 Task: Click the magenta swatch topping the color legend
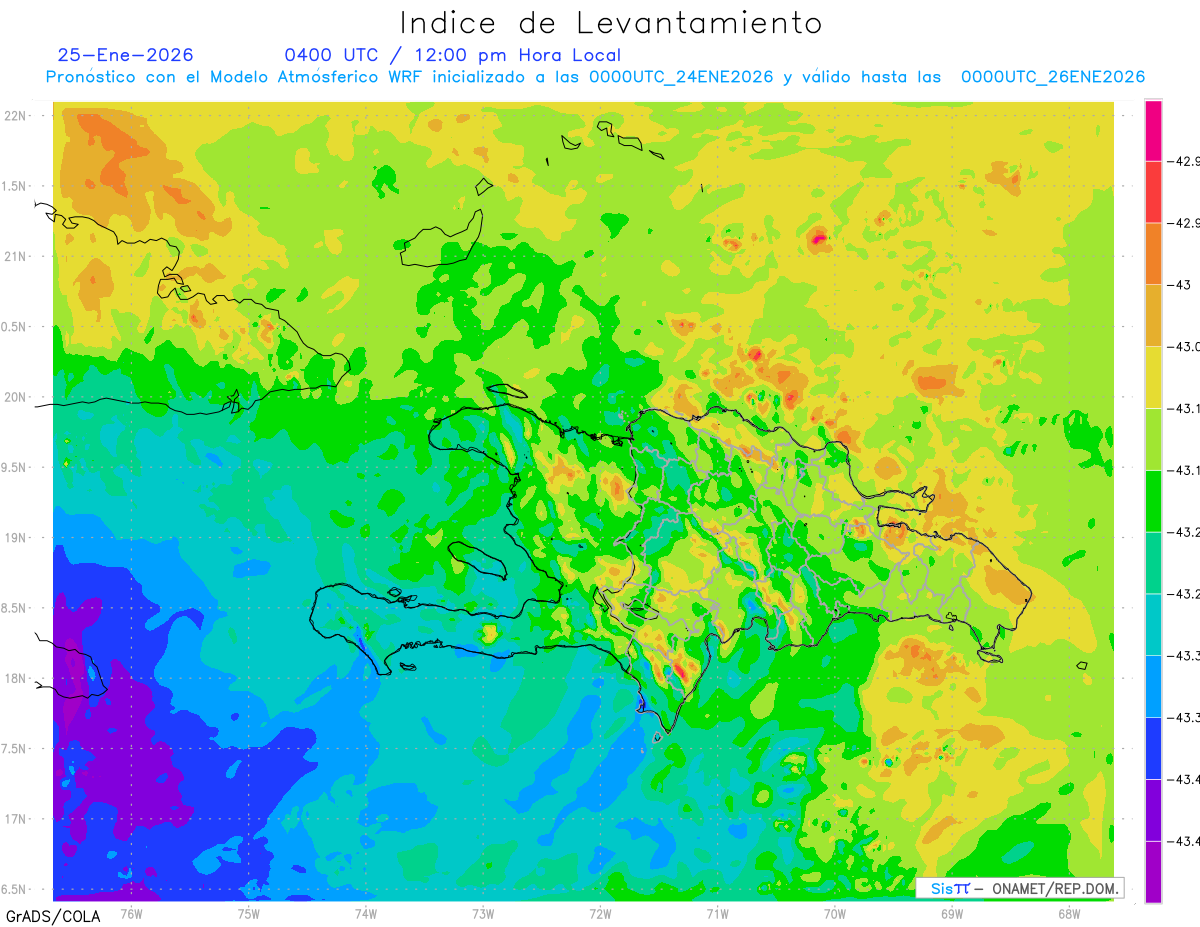[x=1153, y=130]
